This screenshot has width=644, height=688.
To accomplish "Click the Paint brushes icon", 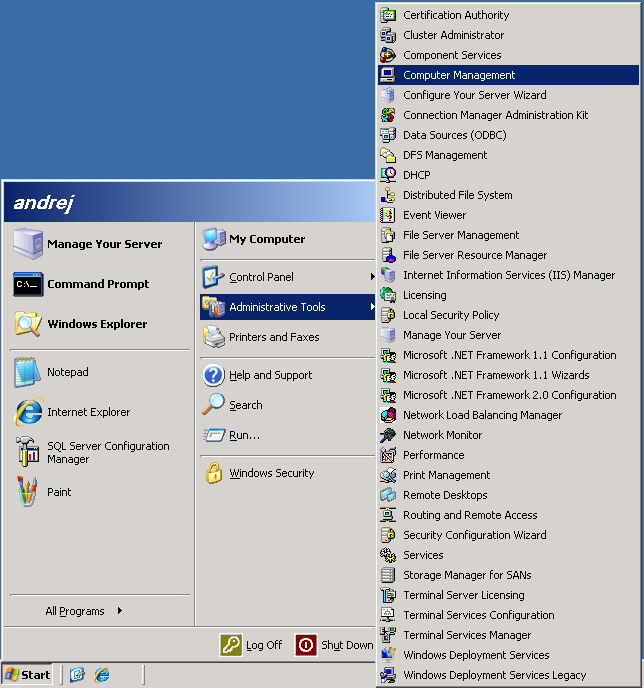I will (x=27, y=492).
